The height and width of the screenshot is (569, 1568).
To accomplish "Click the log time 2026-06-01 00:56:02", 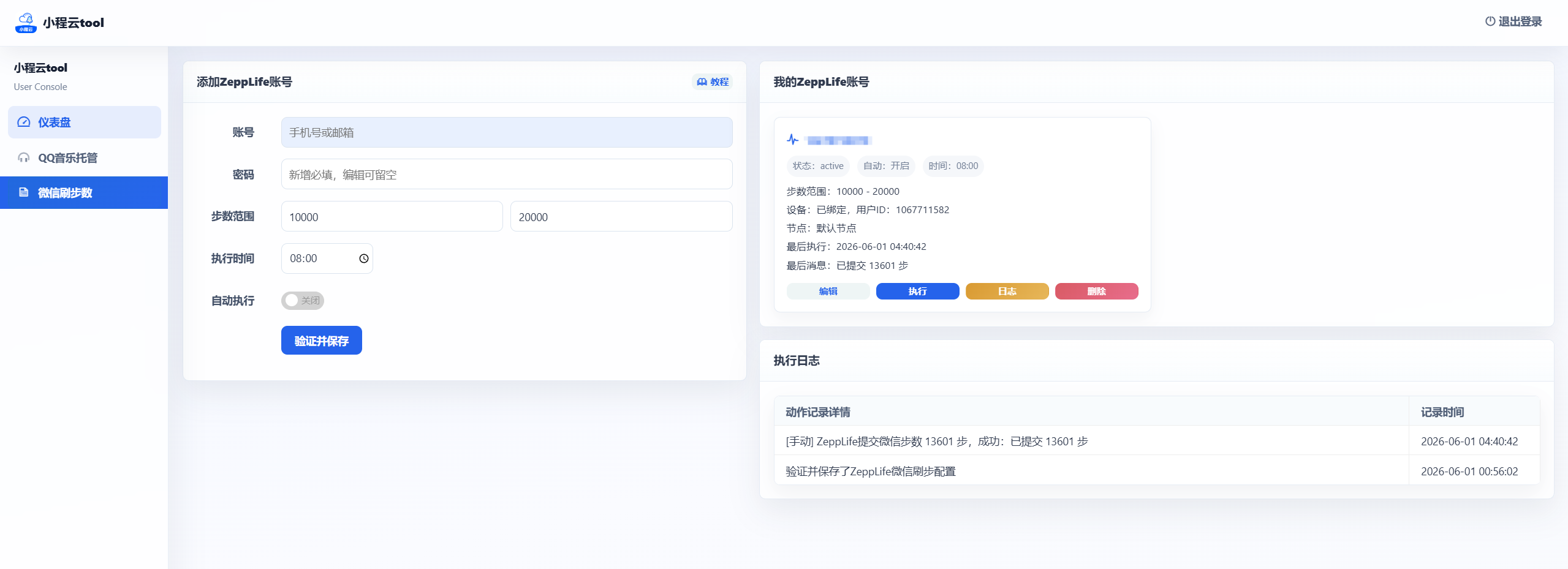I will point(1469,472).
